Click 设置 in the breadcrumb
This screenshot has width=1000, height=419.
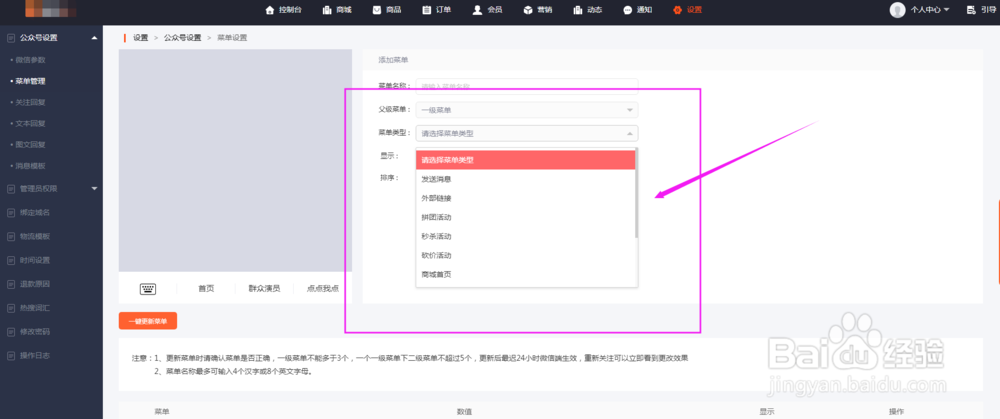pyautogui.click(x=140, y=38)
